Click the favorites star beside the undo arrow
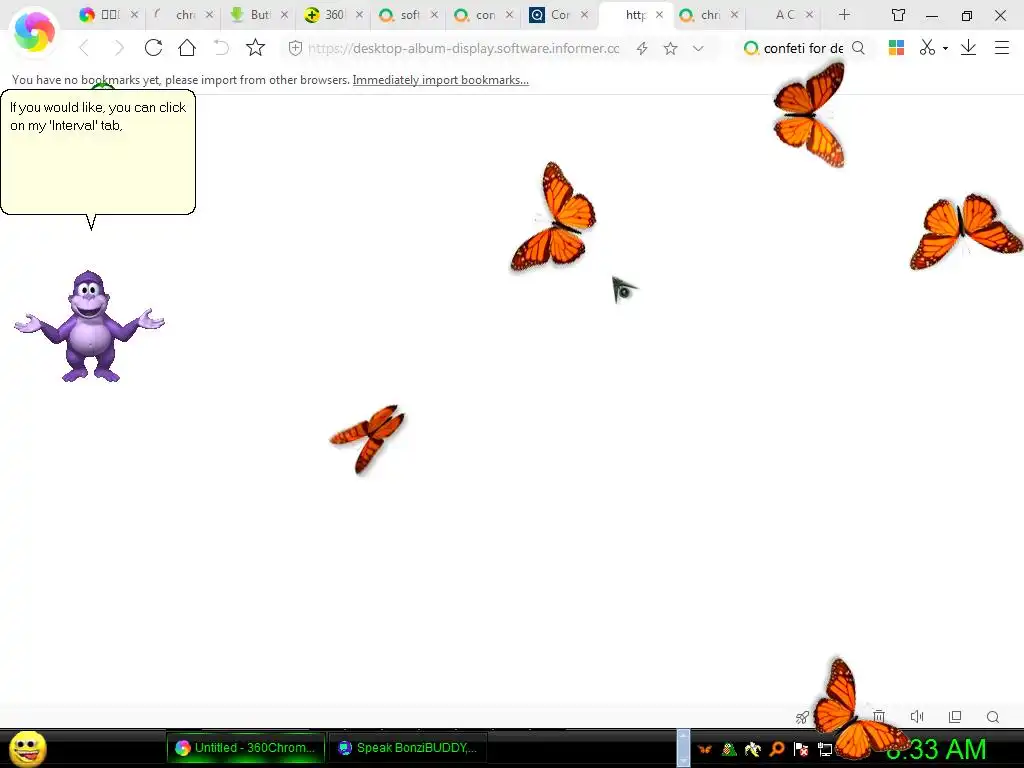1024x768 pixels. pyautogui.click(x=255, y=47)
